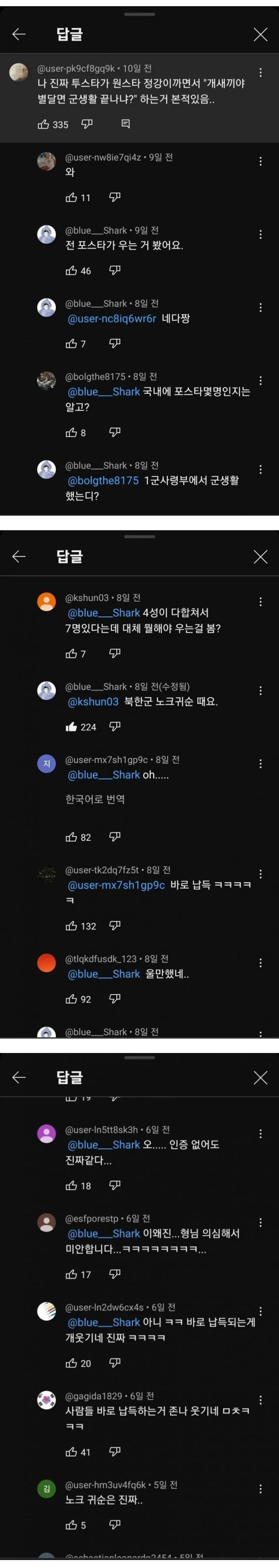Dislike user-ln2dw6cx4s's comment with 20 likes
279x1568 pixels.
tap(114, 1363)
